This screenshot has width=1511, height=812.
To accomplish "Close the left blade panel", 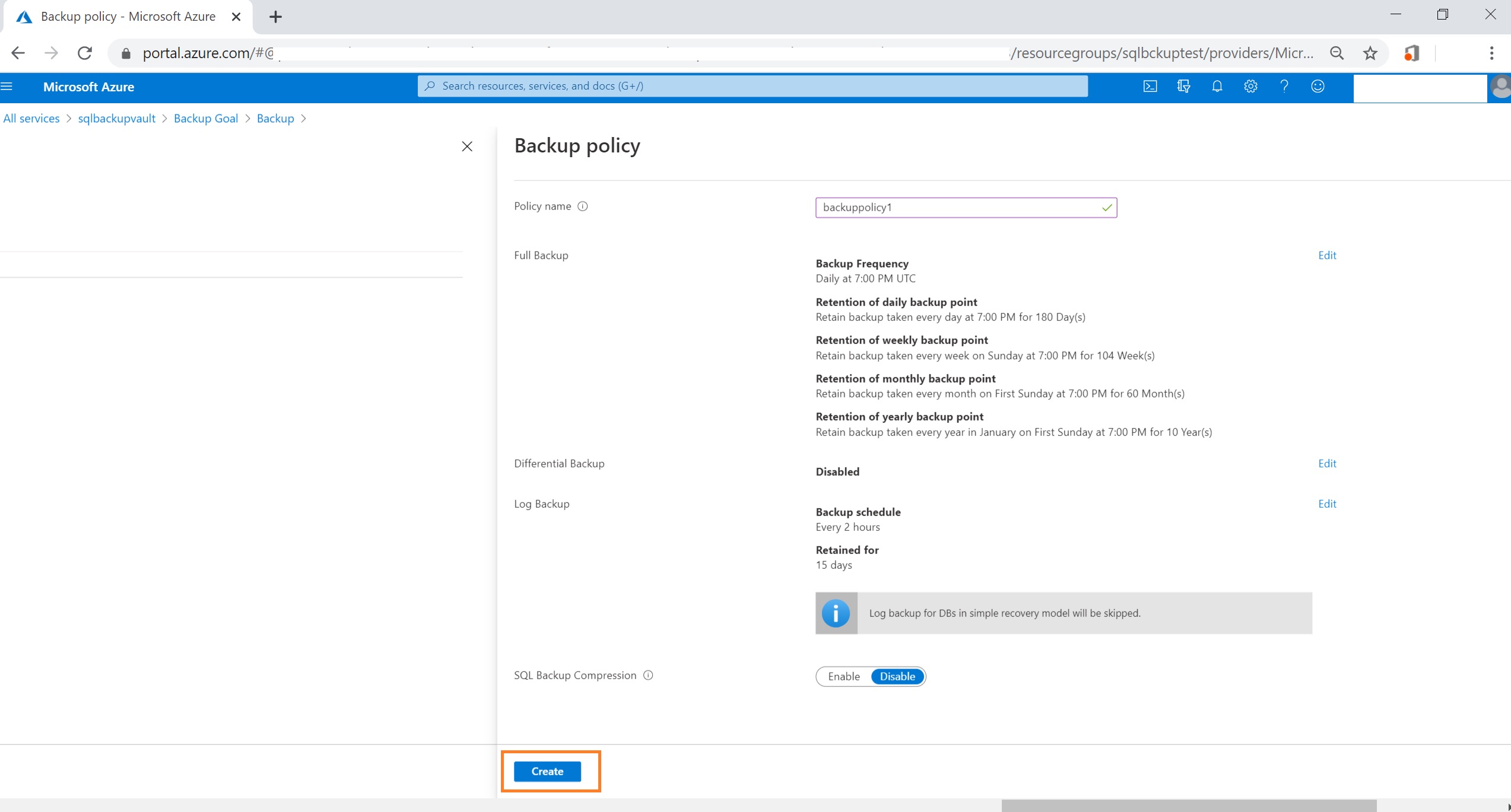I will 467,147.
